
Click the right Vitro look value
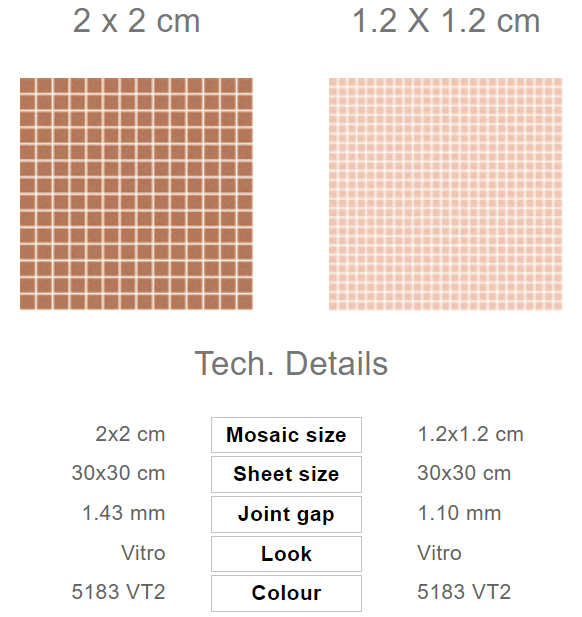tap(439, 552)
